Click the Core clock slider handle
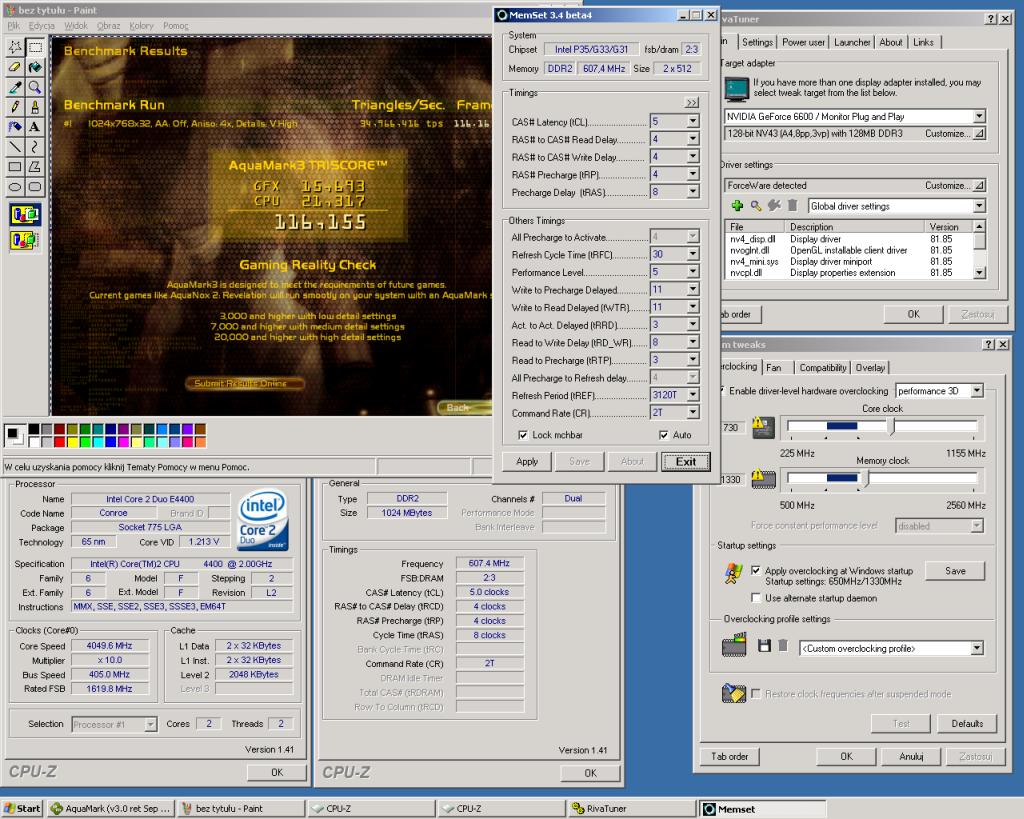Screen dimensions: 1024x819 [x=893, y=426]
